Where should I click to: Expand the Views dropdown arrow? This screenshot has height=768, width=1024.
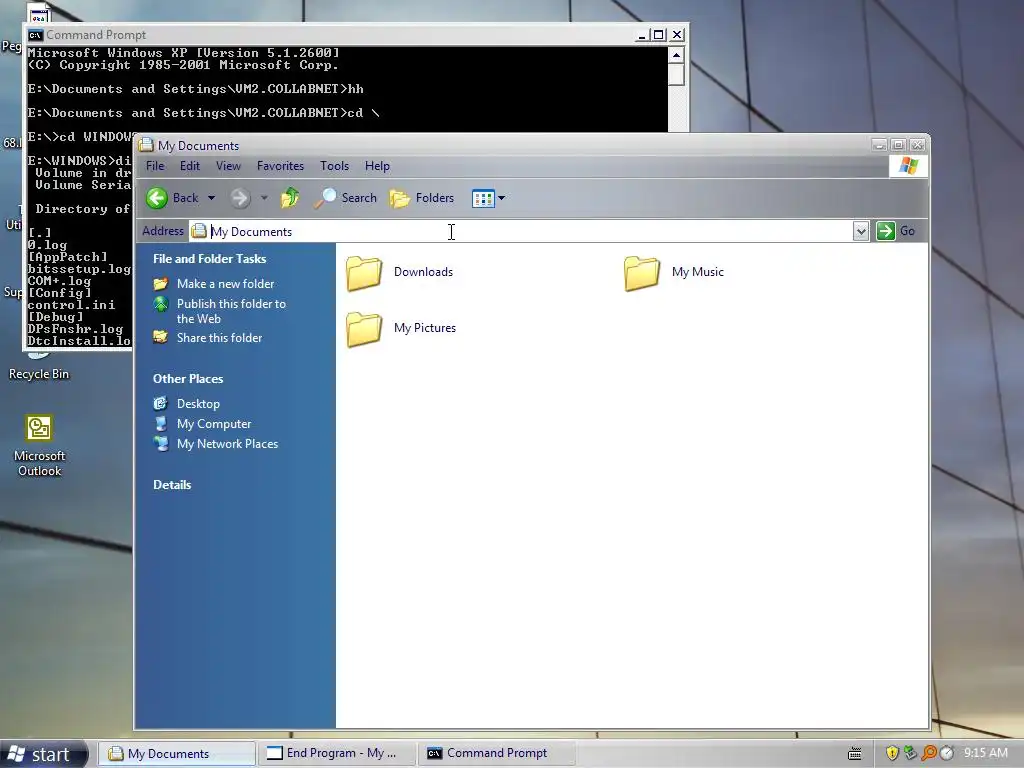click(502, 198)
